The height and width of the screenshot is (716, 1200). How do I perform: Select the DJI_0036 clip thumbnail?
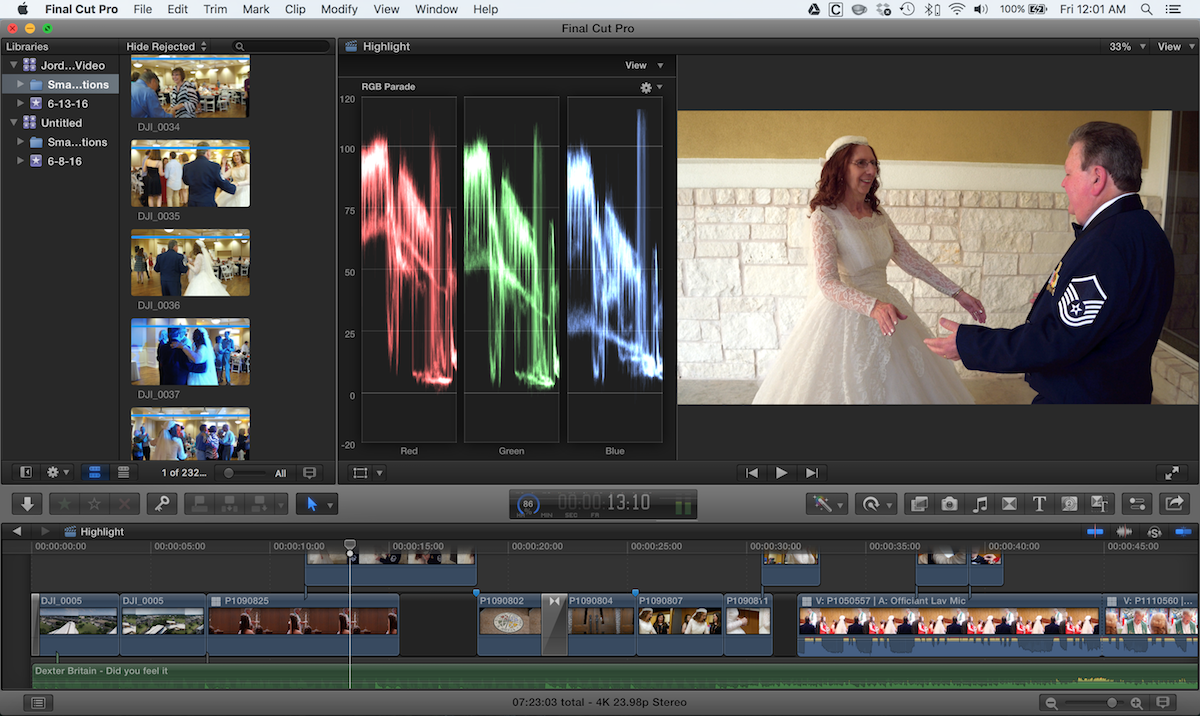pyautogui.click(x=190, y=264)
